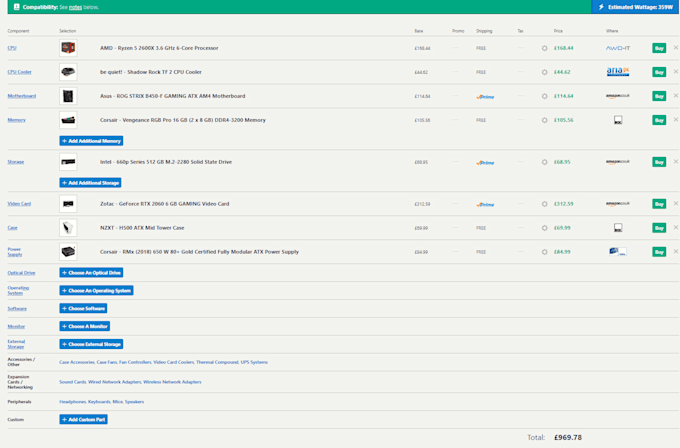Click the Amazon logo in the Motherboard row

click(x=618, y=96)
